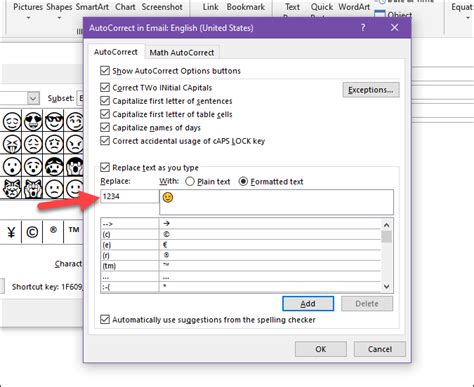This screenshot has width=474, height=387.
Task: Toggle Replace text as you type checkbox
Action: (x=105, y=167)
